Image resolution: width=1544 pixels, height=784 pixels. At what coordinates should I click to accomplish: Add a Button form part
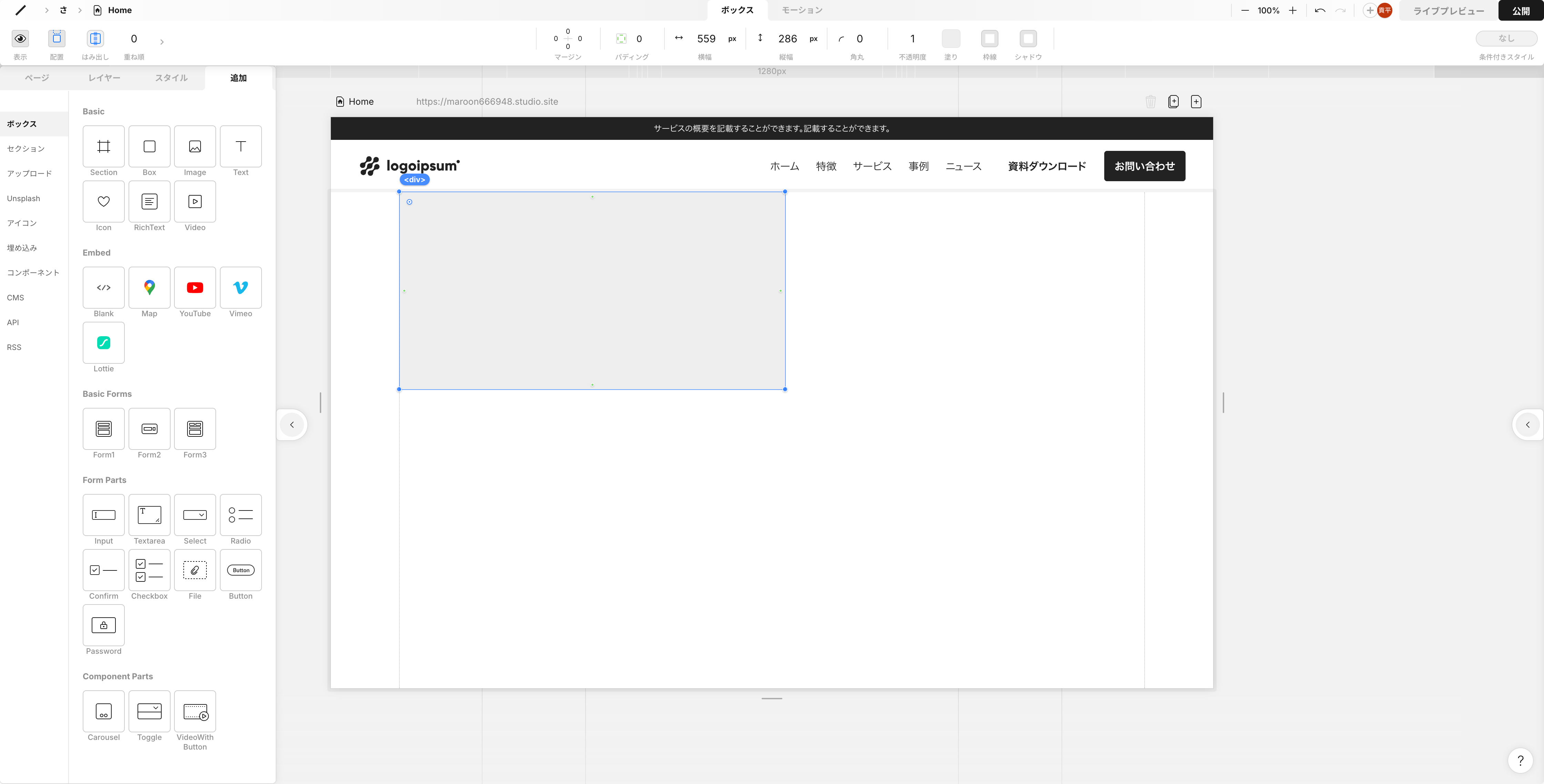pyautogui.click(x=240, y=570)
